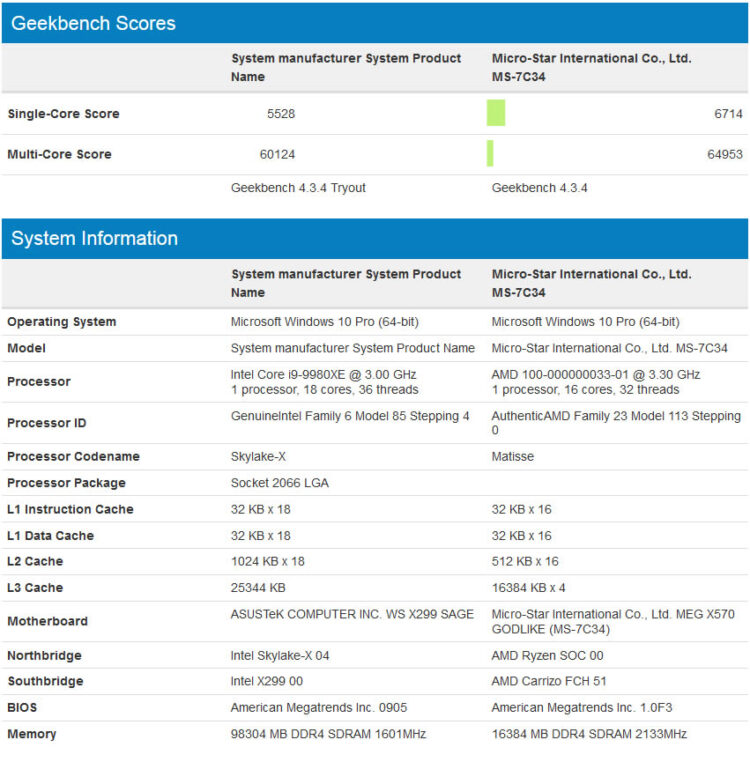Click the 60124 multi-core score
750x762 pixels.
pyautogui.click(x=277, y=154)
